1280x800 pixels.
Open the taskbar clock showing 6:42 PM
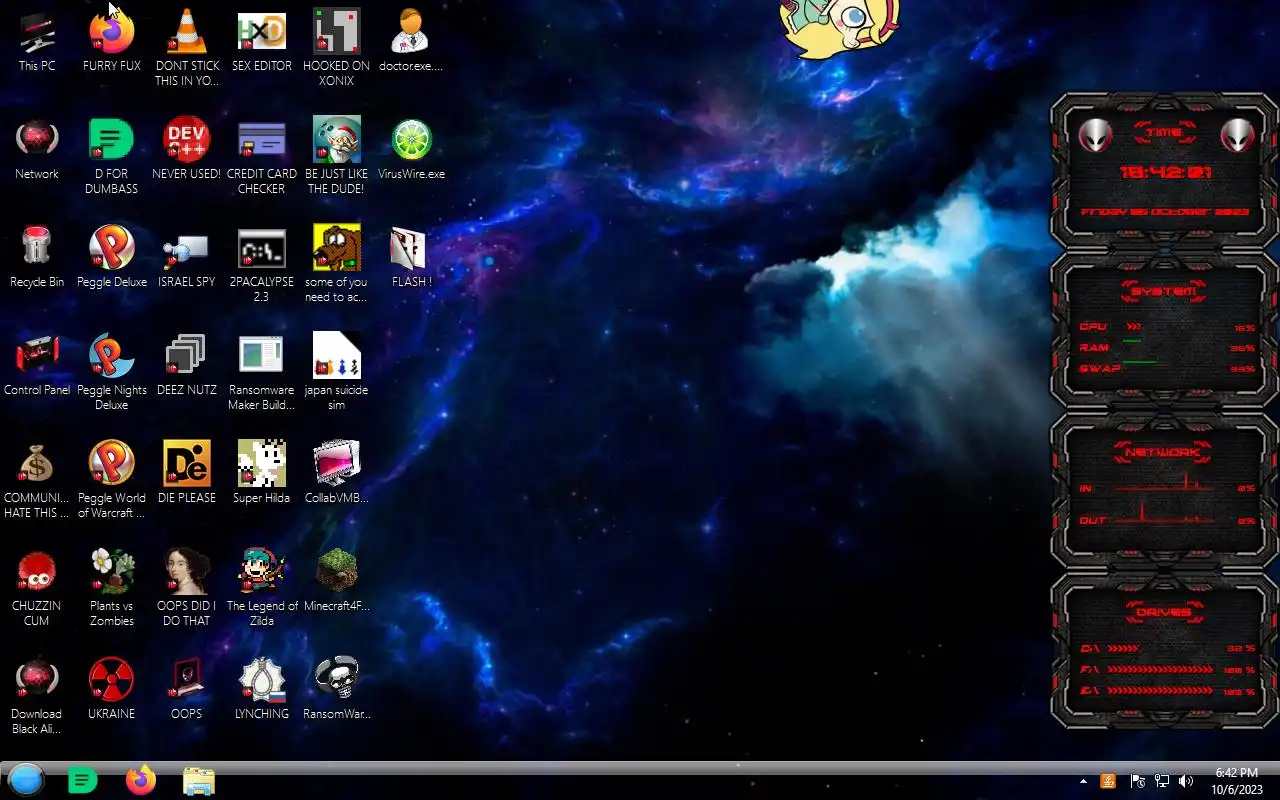click(1236, 781)
